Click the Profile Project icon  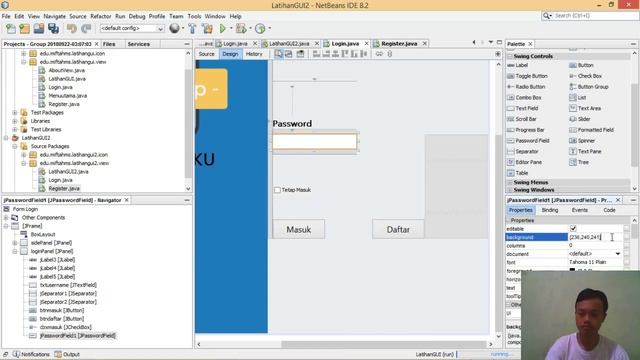pyautogui.click(x=260, y=28)
